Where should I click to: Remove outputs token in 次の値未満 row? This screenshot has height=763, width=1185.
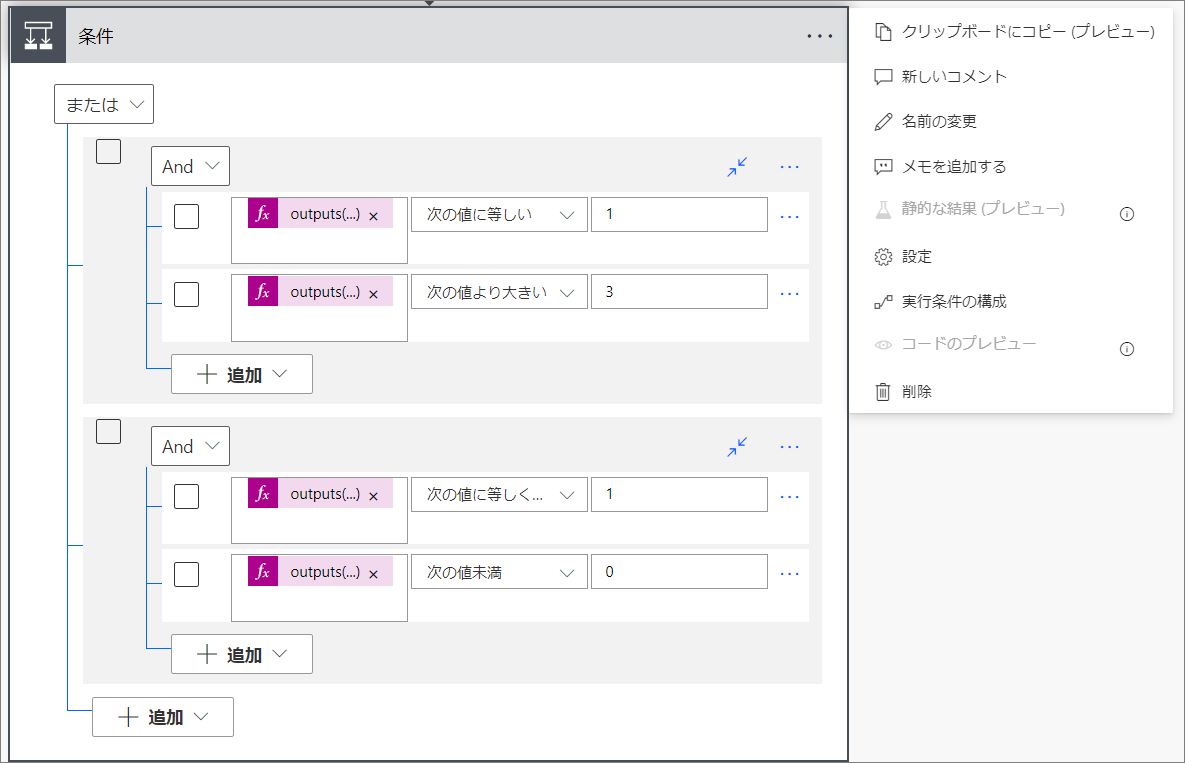[373, 574]
